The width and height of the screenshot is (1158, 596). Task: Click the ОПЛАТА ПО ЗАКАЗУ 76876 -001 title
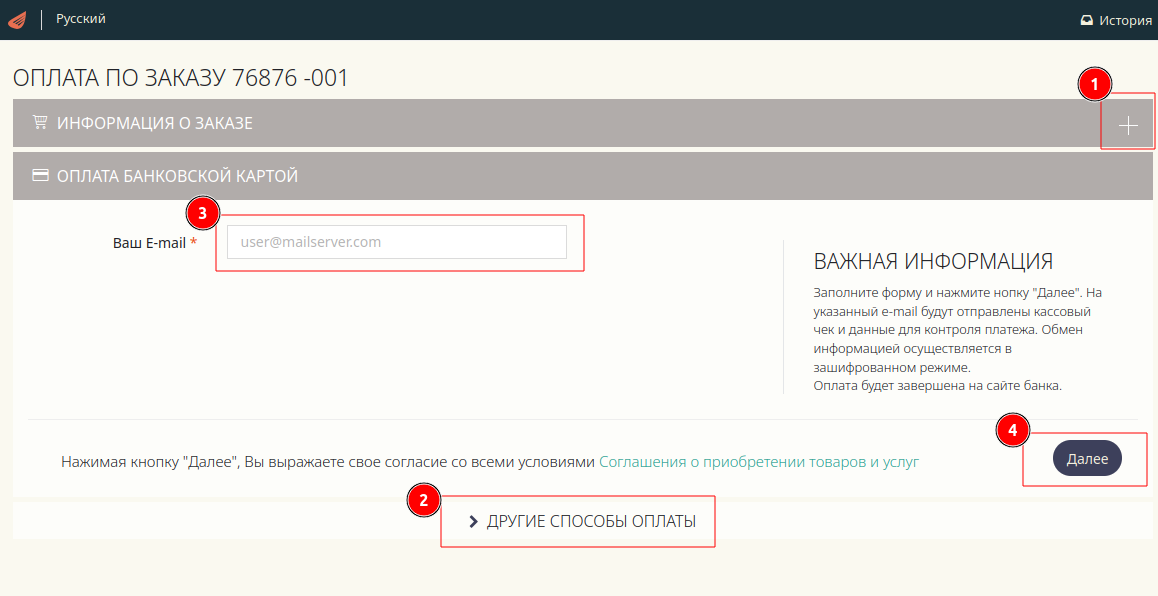pyautogui.click(x=181, y=78)
